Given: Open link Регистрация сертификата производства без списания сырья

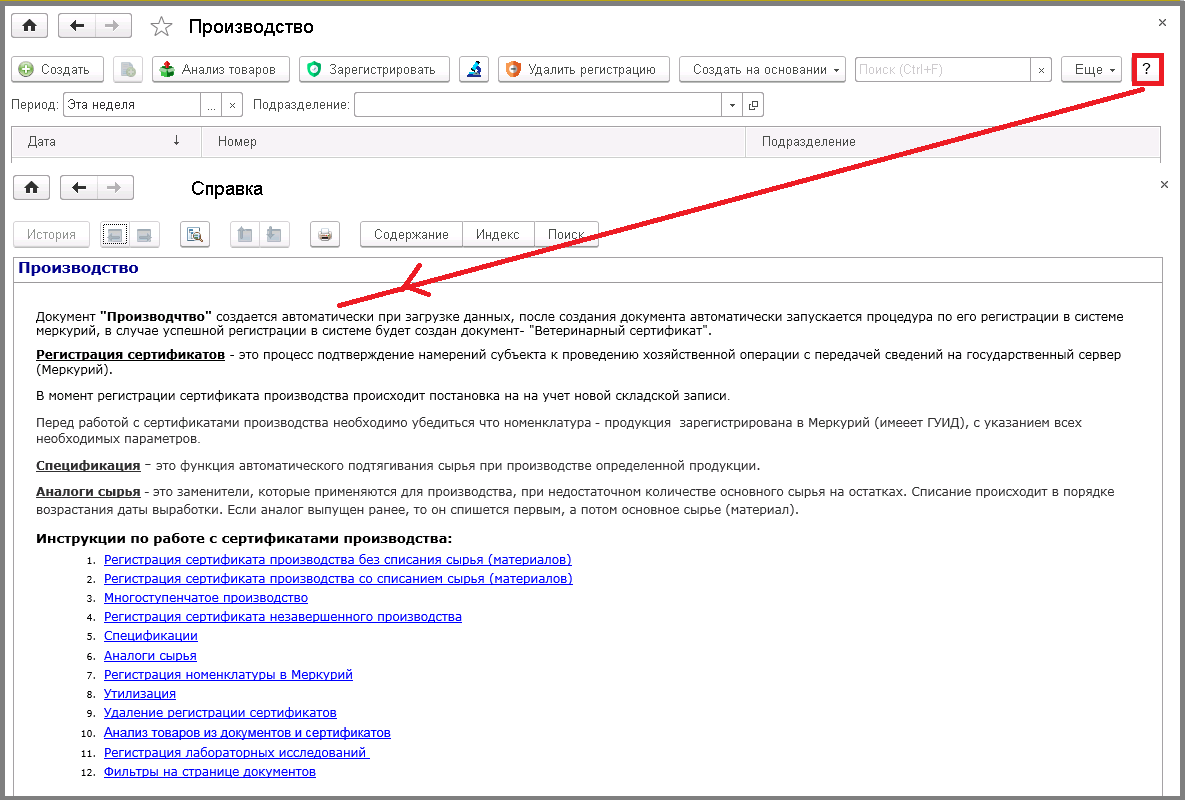Looking at the screenshot, I should click(x=338, y=560).
